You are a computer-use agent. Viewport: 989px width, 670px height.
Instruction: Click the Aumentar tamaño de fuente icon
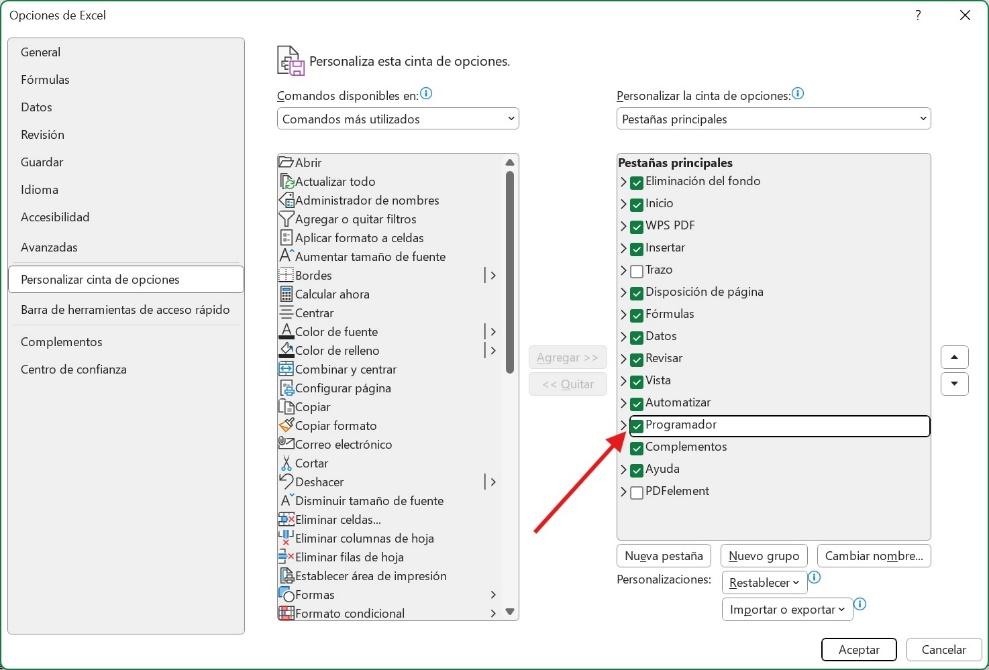point(286,256)
